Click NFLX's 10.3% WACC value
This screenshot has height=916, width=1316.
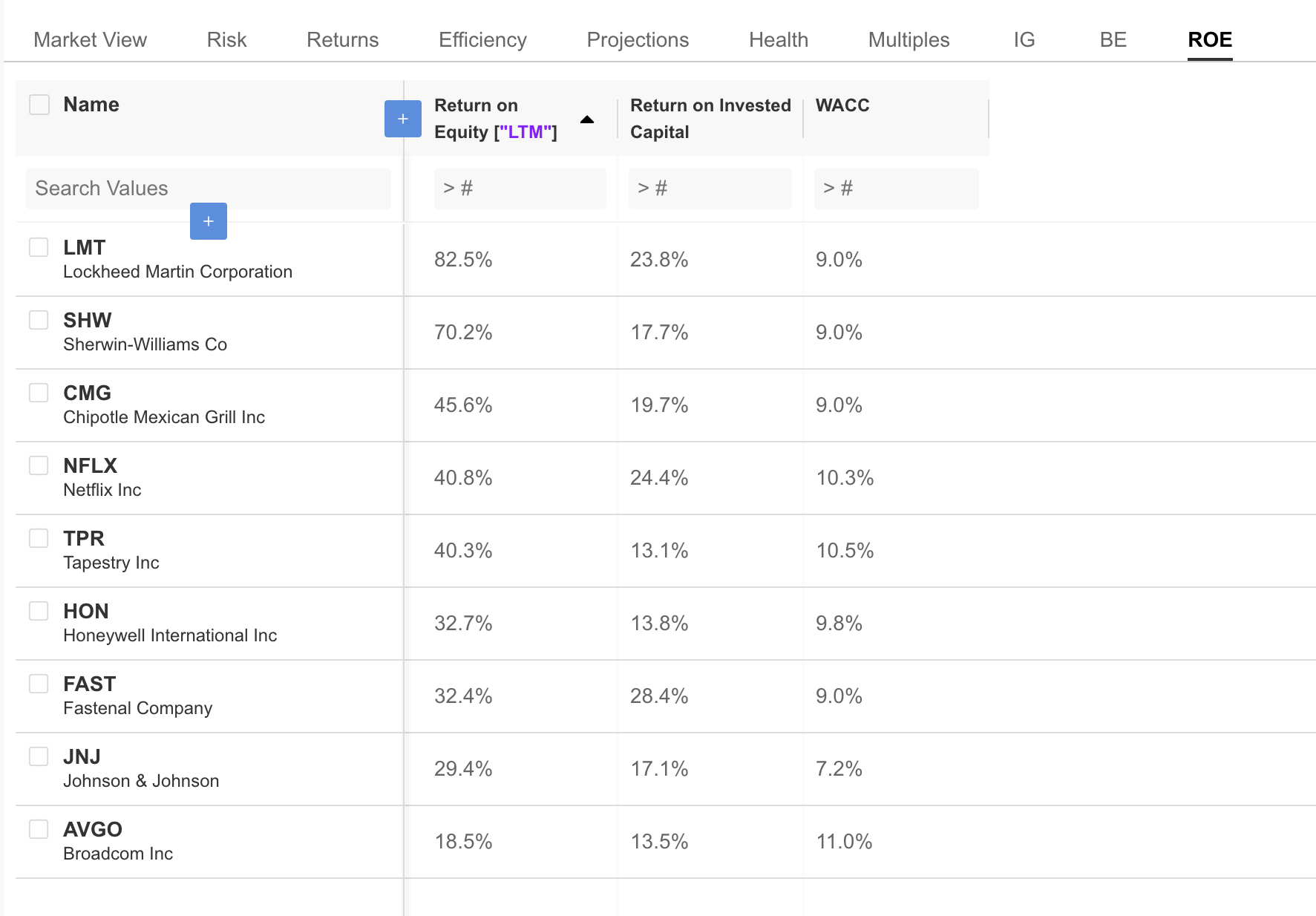[845, 478]
